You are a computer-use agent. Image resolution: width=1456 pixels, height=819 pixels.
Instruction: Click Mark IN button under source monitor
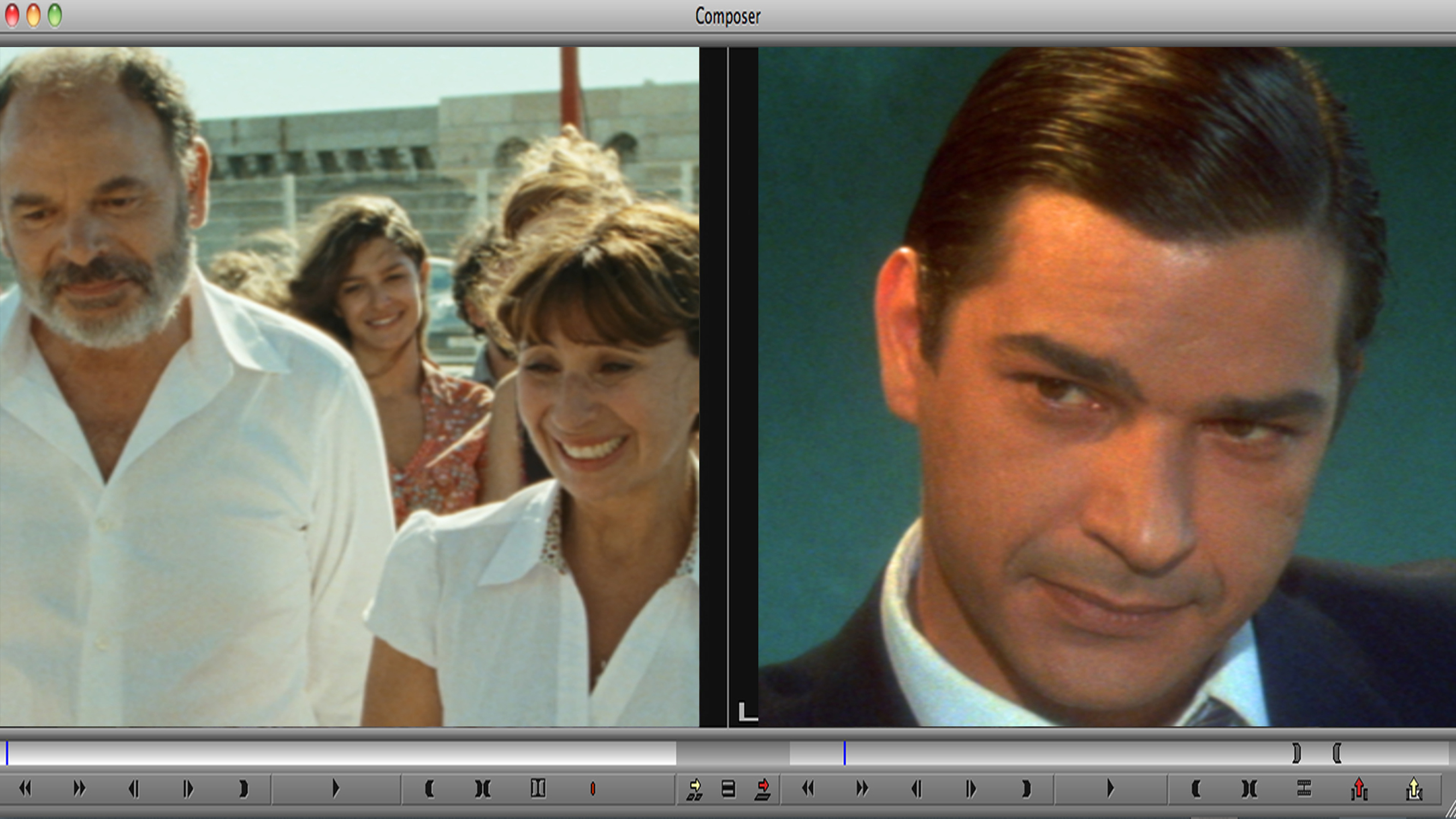(429, 788)
